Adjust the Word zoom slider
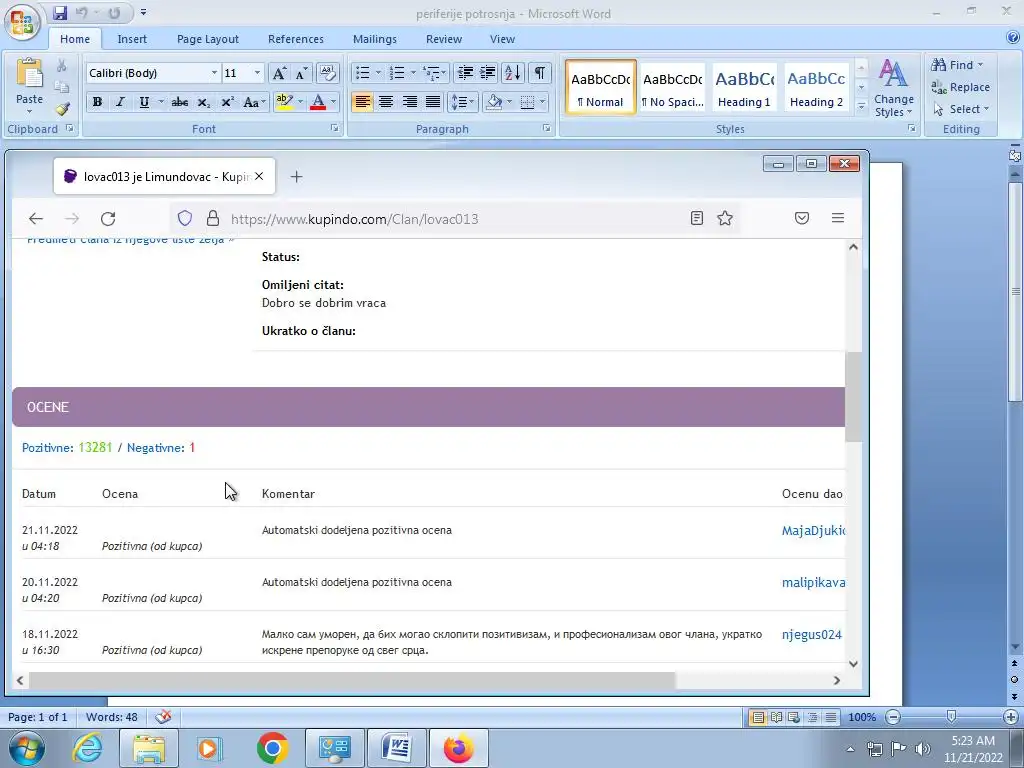 (952, 717)
